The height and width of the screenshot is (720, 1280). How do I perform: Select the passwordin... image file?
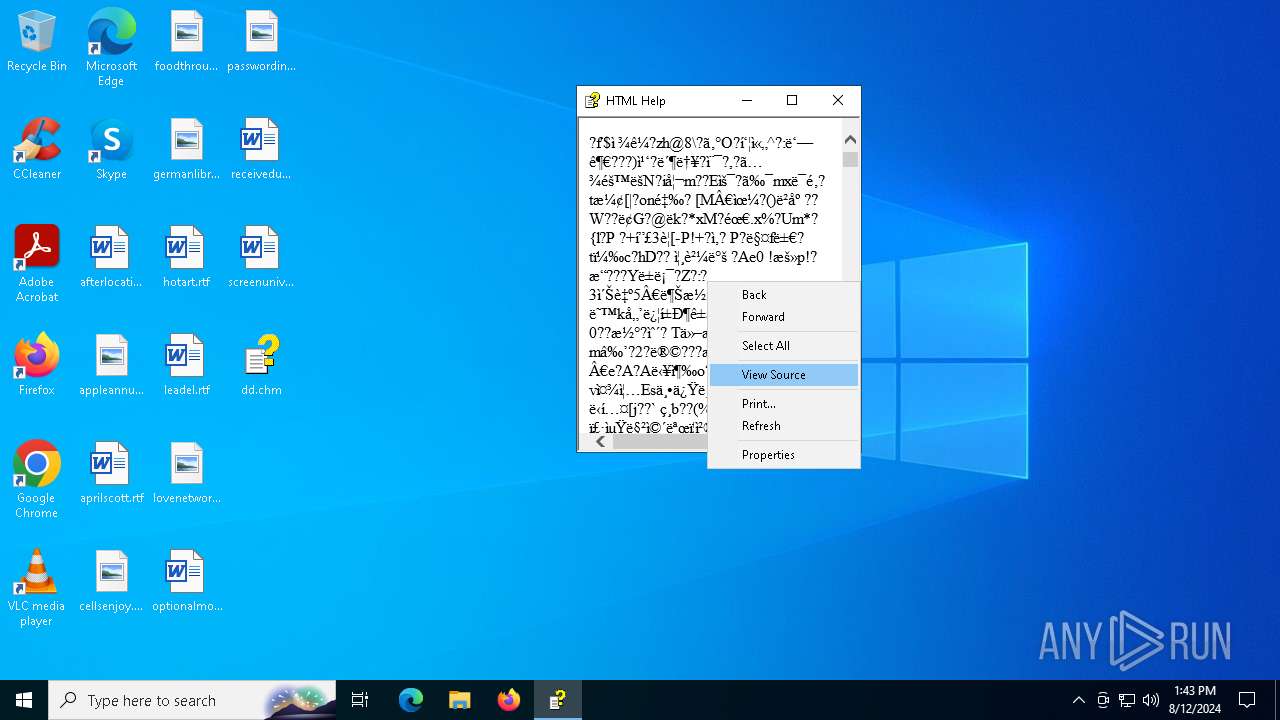coord(261,42)
